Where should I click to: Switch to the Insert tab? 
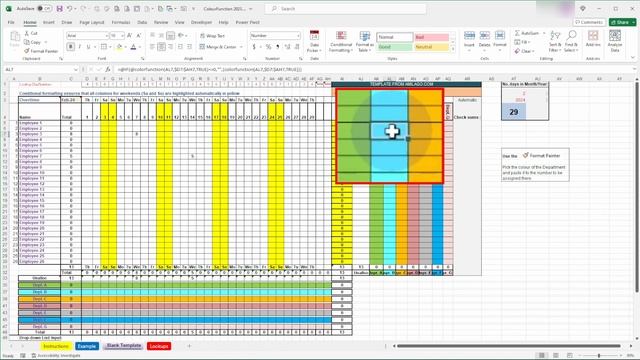49,22
